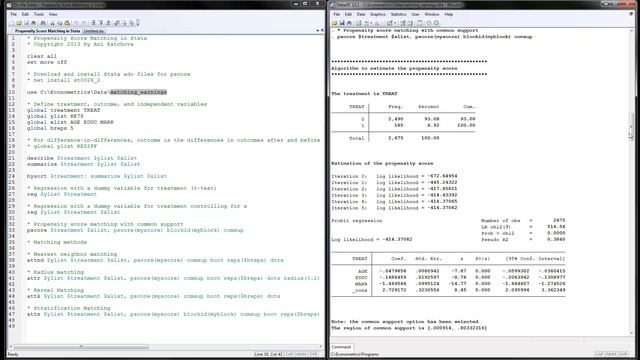Click Show file in Viewer icon

pyautogui.click(x=117, y=23)
